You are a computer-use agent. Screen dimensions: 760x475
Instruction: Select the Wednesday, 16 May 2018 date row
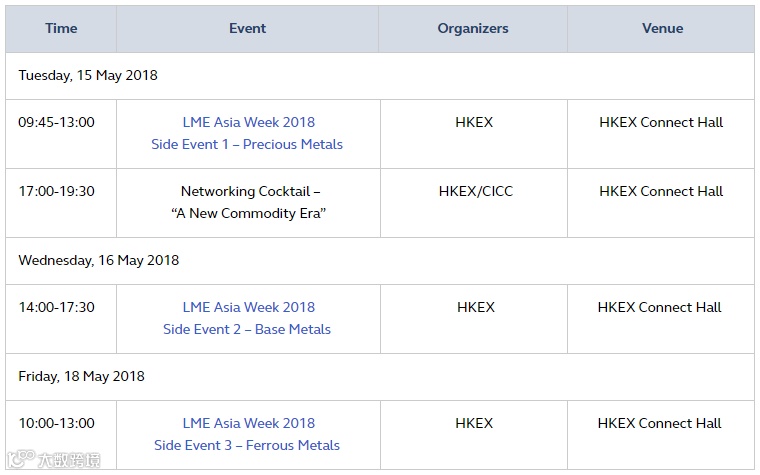pos(380,261)
